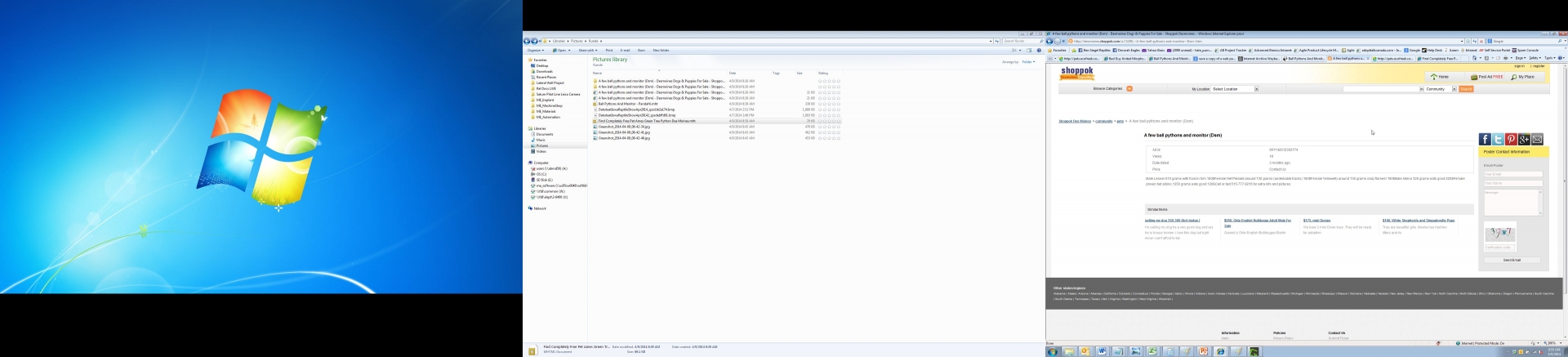Open the PowerPoint taskbar icon

click(1203, 352)
